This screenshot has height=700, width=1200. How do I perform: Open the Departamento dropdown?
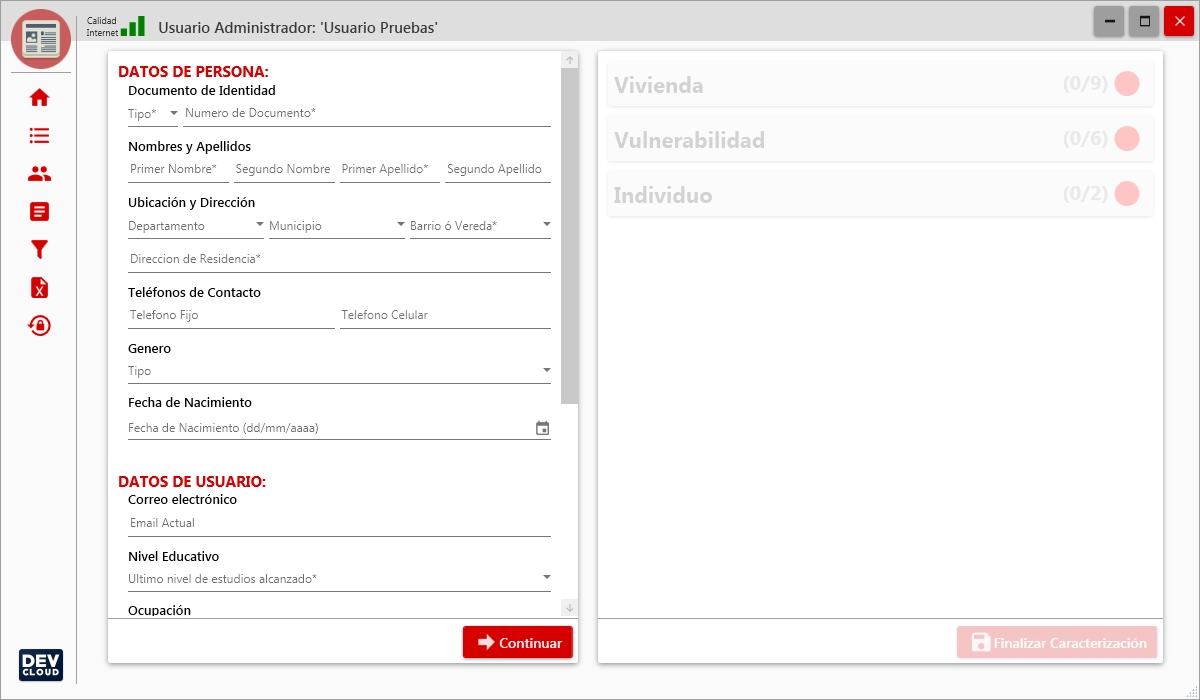coord(195,226)
